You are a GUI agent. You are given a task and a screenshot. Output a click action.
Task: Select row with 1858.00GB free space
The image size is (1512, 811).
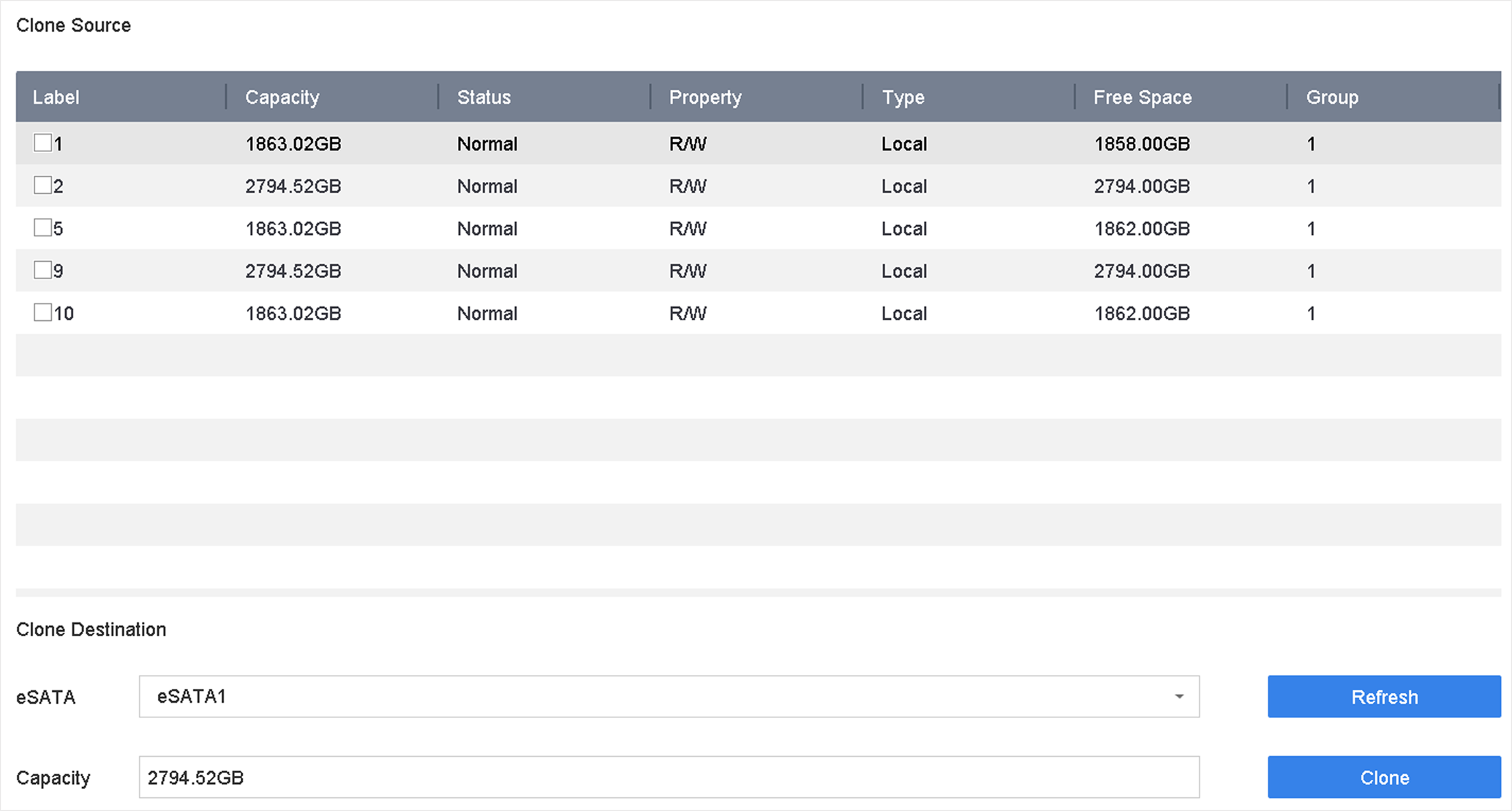[1141, 144]
